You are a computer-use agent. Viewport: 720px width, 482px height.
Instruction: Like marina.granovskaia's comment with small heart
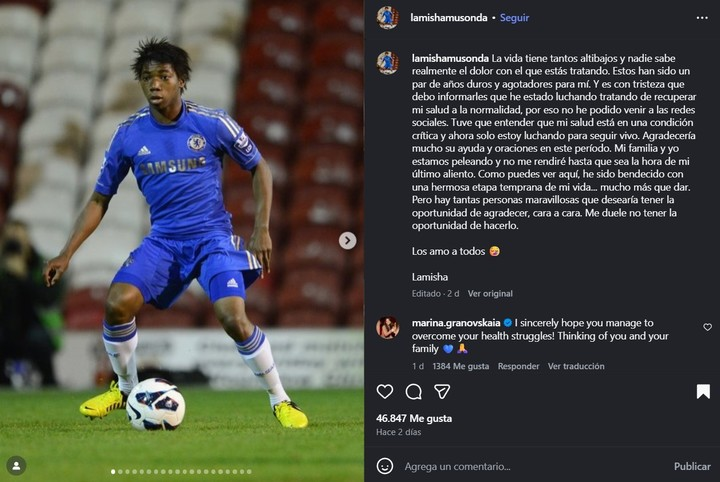click(x=708, y=327)
